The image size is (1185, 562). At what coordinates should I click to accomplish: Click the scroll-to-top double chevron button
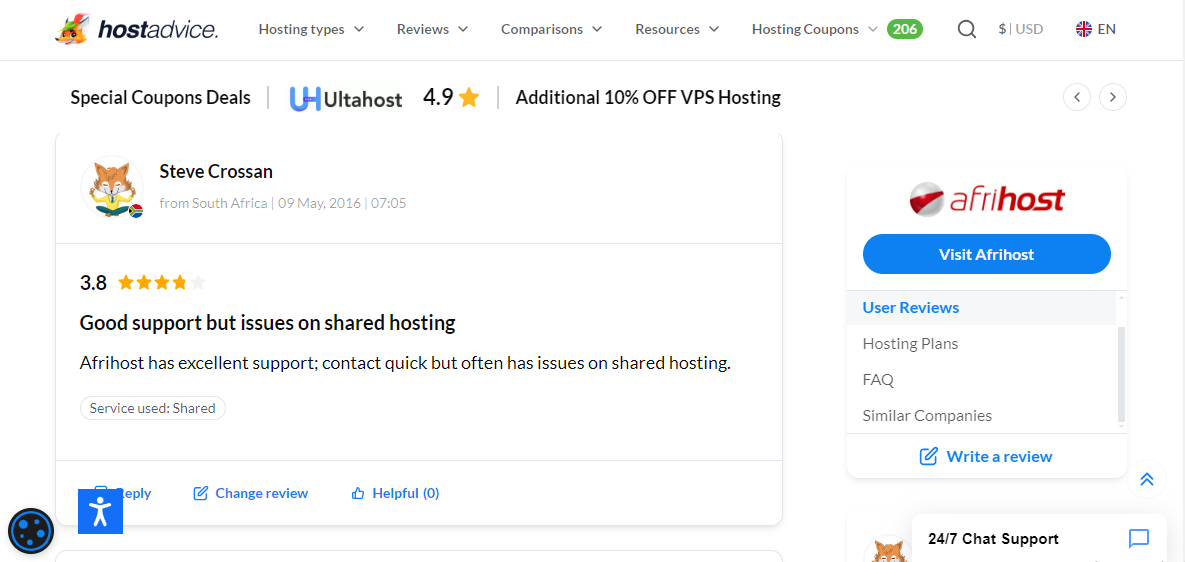[1146, 479]
